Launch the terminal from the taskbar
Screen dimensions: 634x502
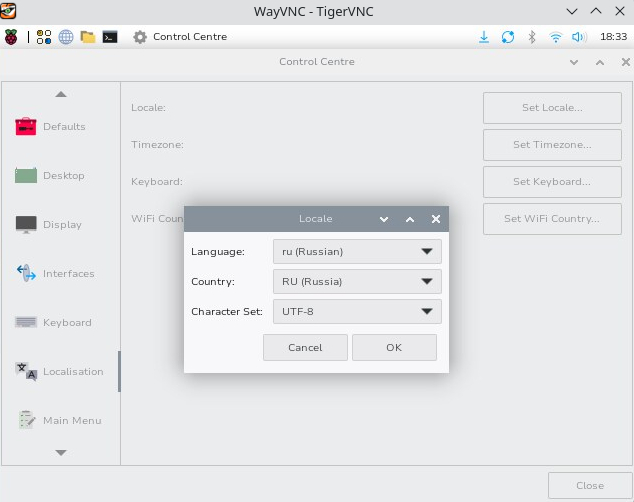pos(110,37)
